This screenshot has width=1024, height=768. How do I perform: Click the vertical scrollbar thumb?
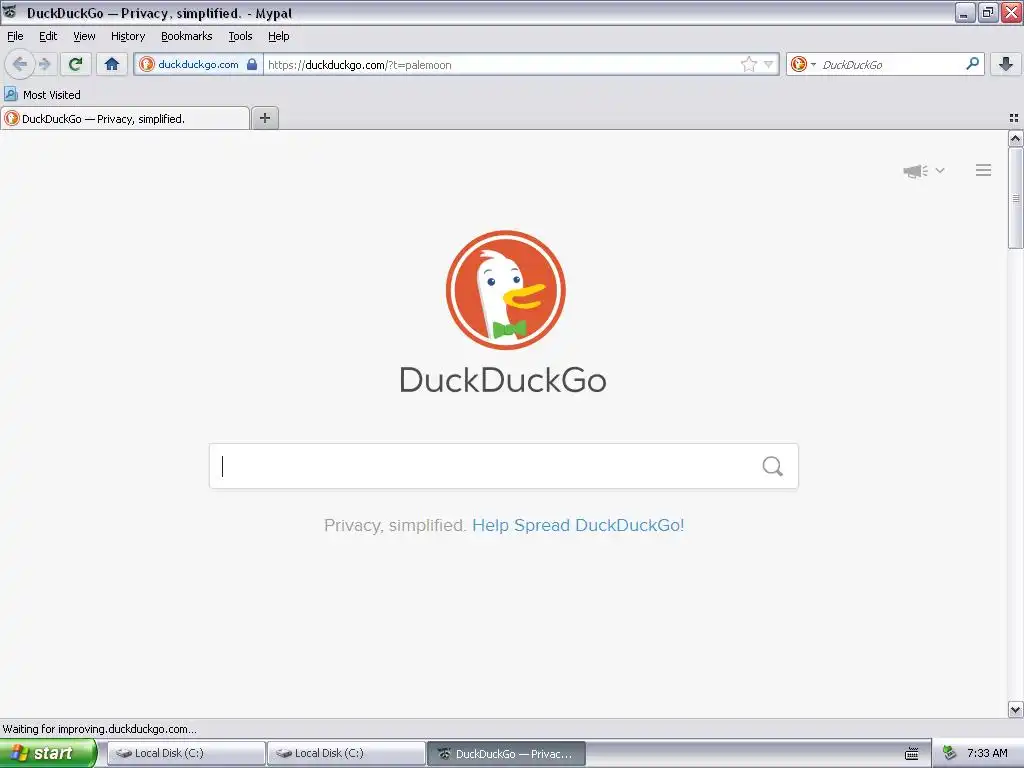click(1015, 198)
